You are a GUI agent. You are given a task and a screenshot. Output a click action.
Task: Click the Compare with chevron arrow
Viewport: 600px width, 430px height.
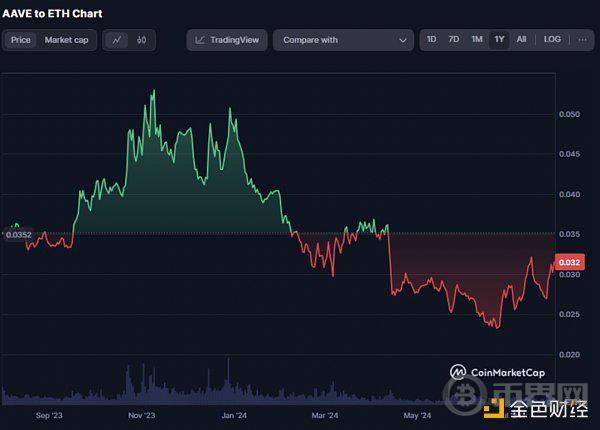coord(403,40)
